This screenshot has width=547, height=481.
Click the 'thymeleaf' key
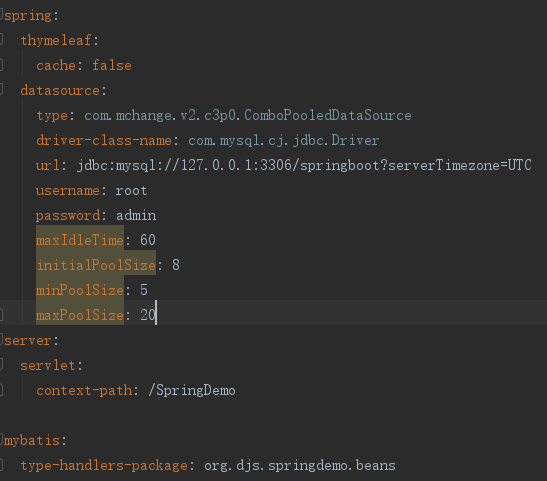click(x=56, y=40)
